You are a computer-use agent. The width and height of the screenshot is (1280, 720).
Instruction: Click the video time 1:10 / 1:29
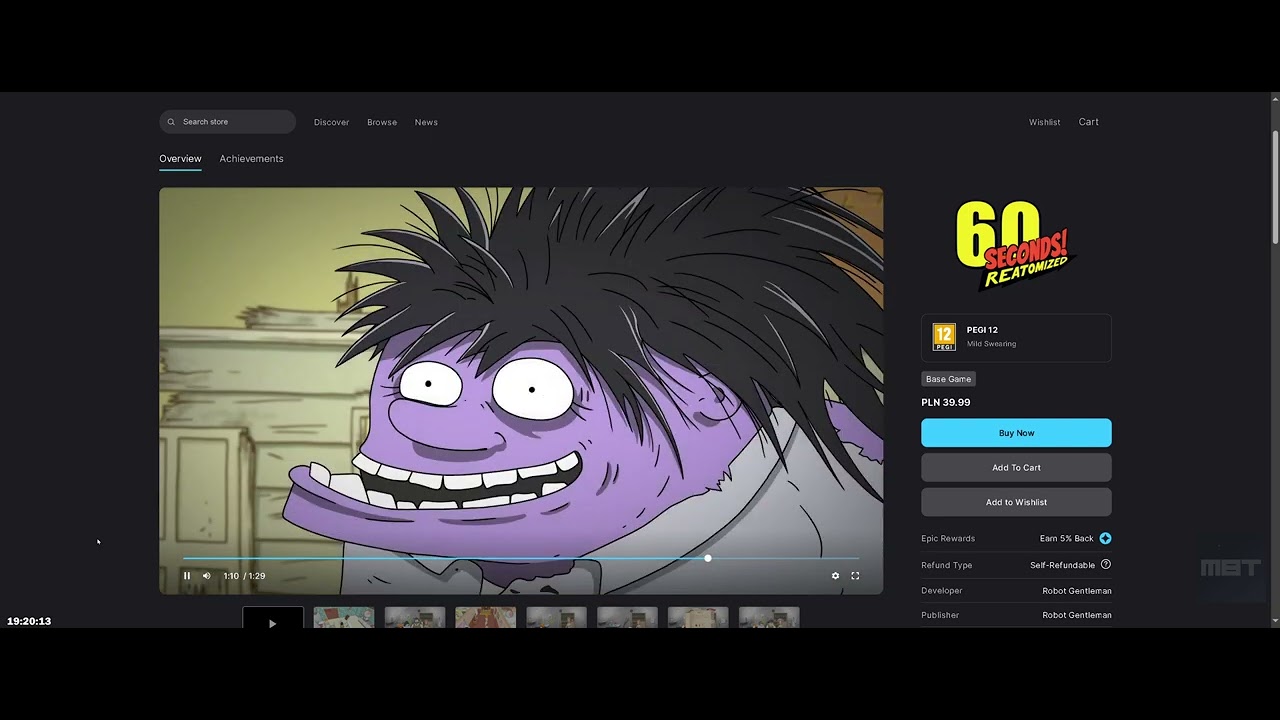(x=245, y=576)
